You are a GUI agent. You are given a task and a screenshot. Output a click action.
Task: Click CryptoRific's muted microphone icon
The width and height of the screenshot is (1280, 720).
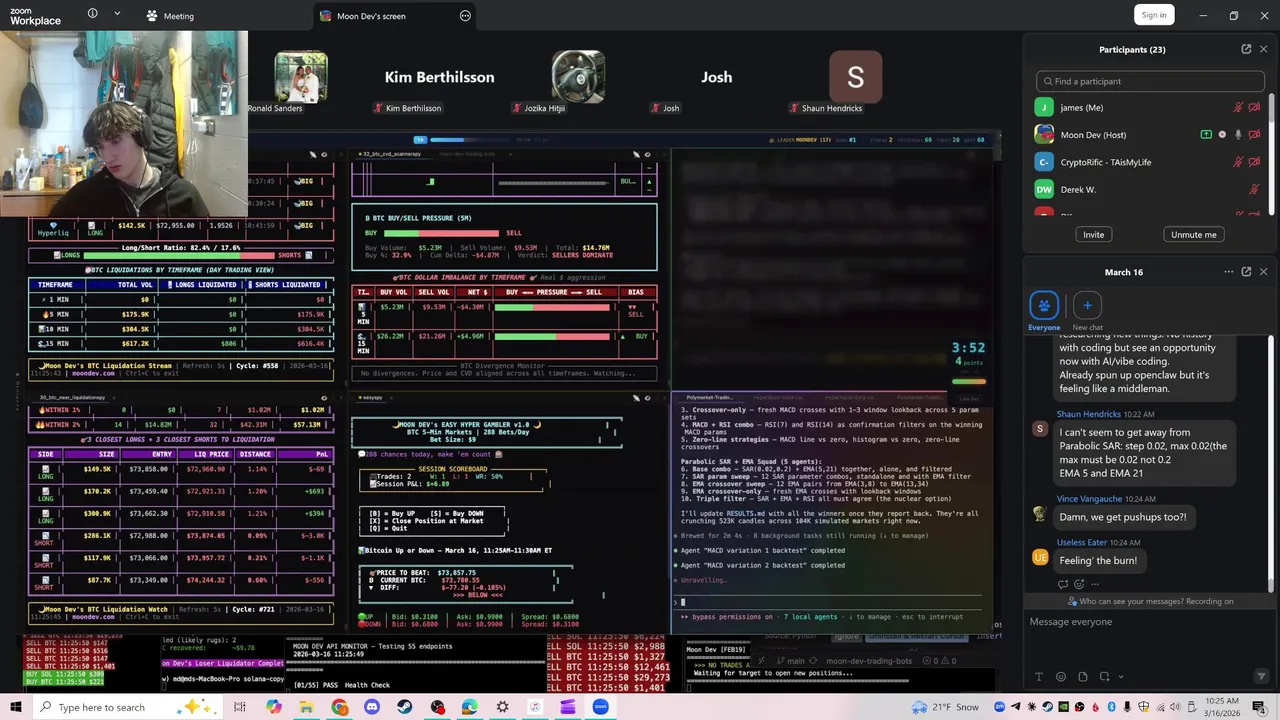[x=1238, y=162]
